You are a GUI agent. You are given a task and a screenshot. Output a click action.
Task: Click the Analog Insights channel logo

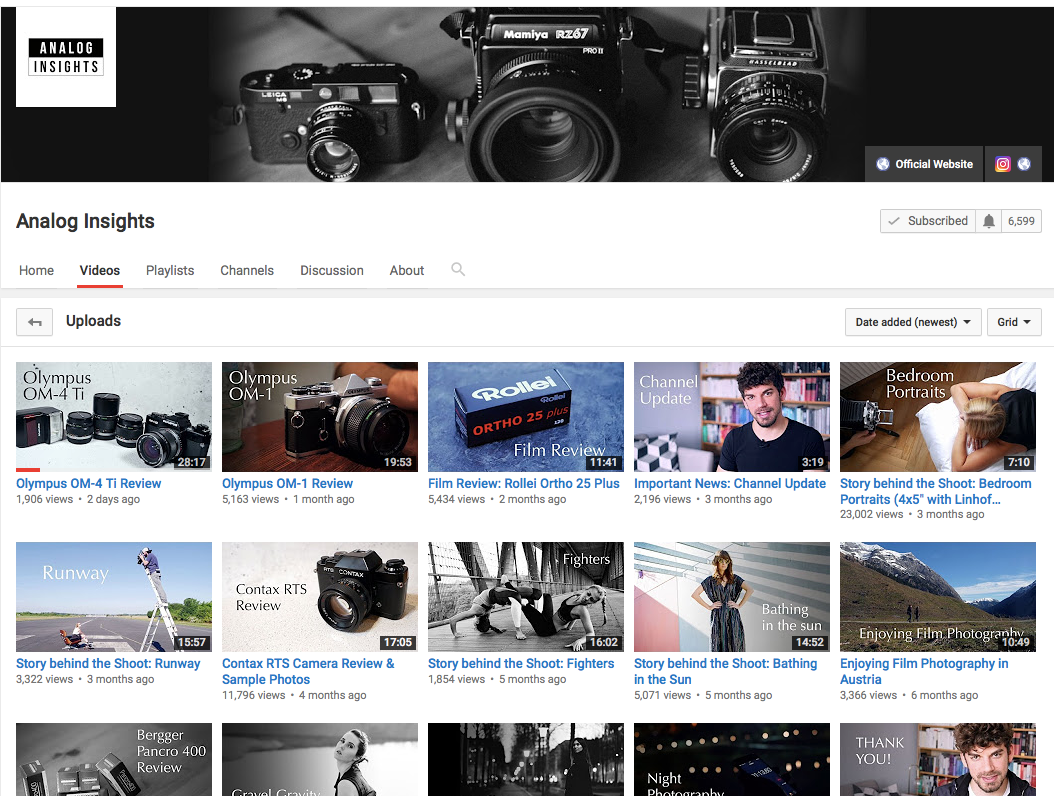click(66, 57)
